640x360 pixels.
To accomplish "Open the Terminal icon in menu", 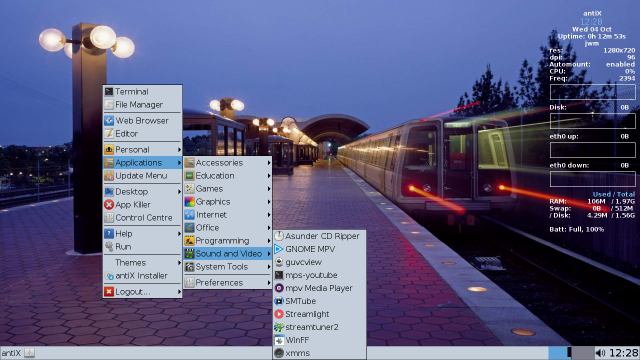I will click(x=109, y=91).
